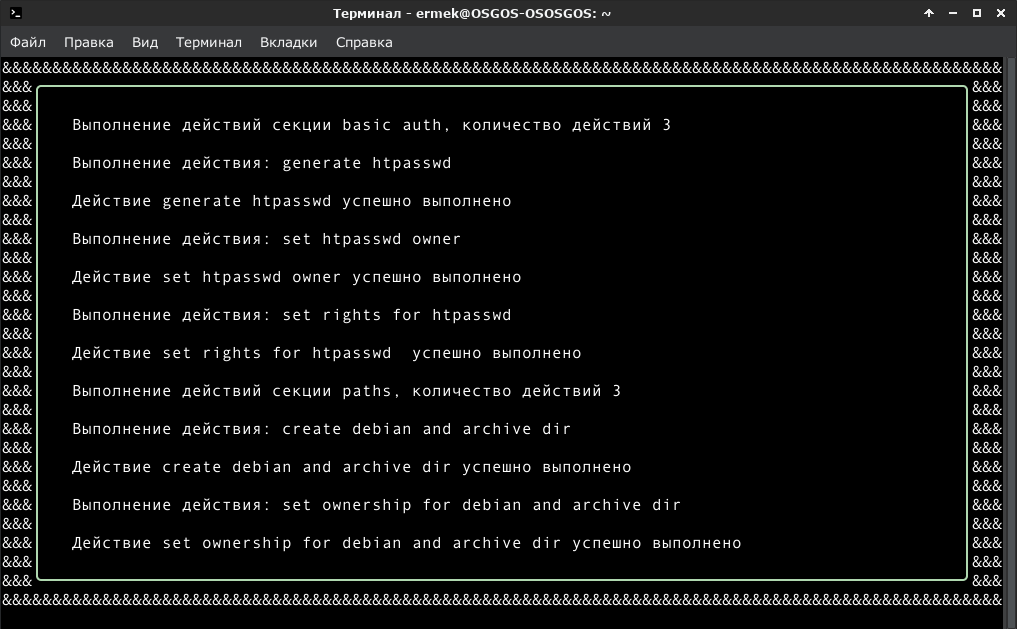Open the Терминал menu

pyautogui.click(x=209, y=42)
